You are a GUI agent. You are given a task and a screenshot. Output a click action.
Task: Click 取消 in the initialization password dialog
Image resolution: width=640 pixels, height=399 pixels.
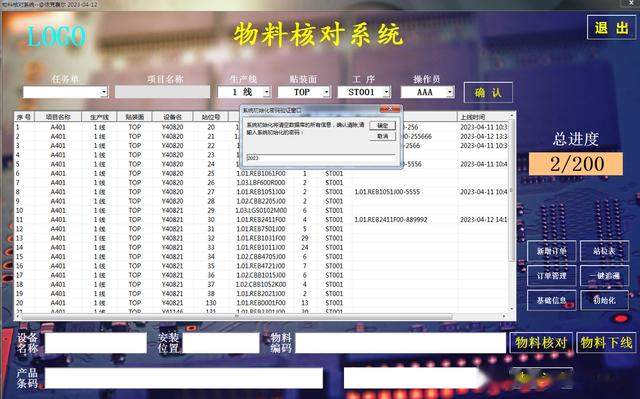(382, 136)
